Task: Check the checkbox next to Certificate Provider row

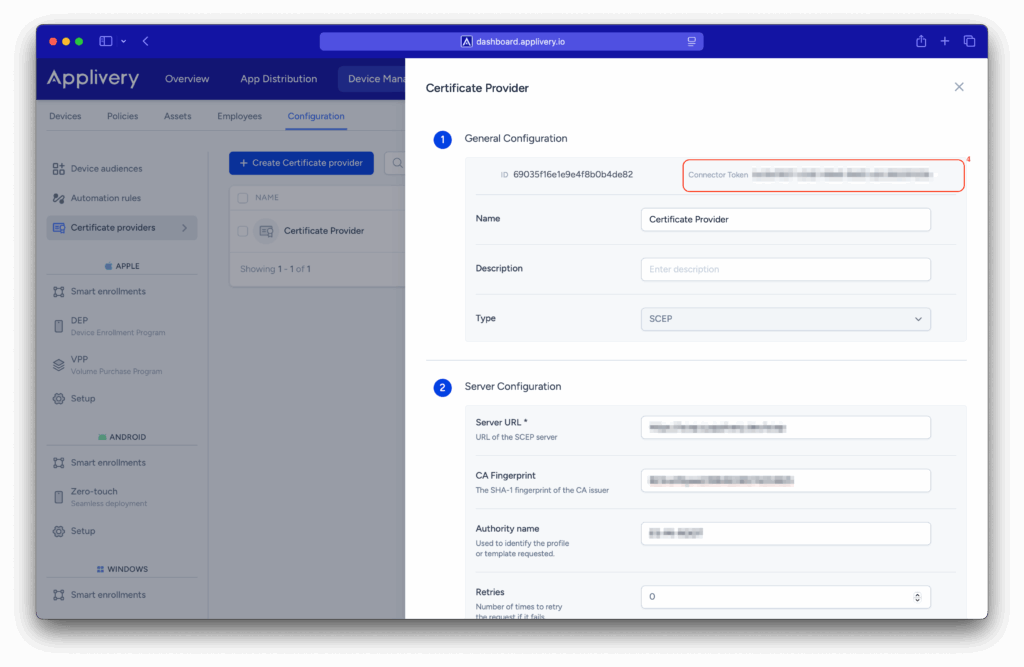Action: point(243,230)
